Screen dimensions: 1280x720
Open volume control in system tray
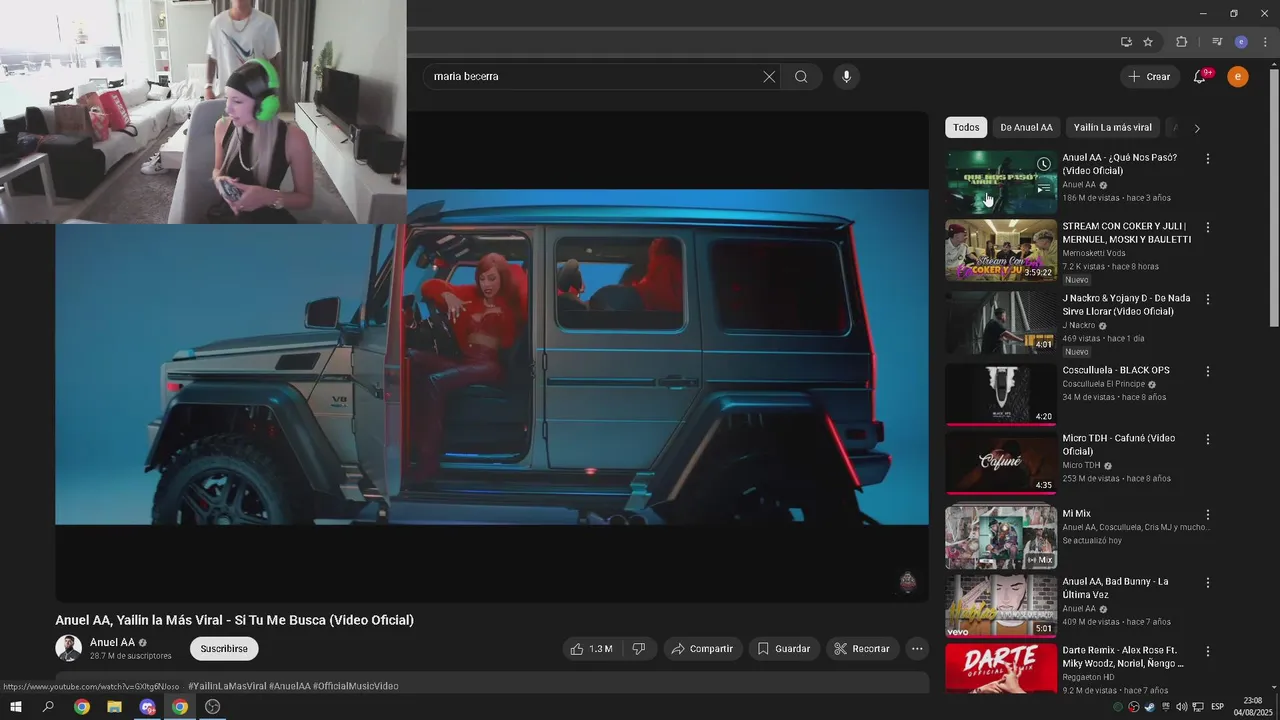click(x=1181, y=707)
